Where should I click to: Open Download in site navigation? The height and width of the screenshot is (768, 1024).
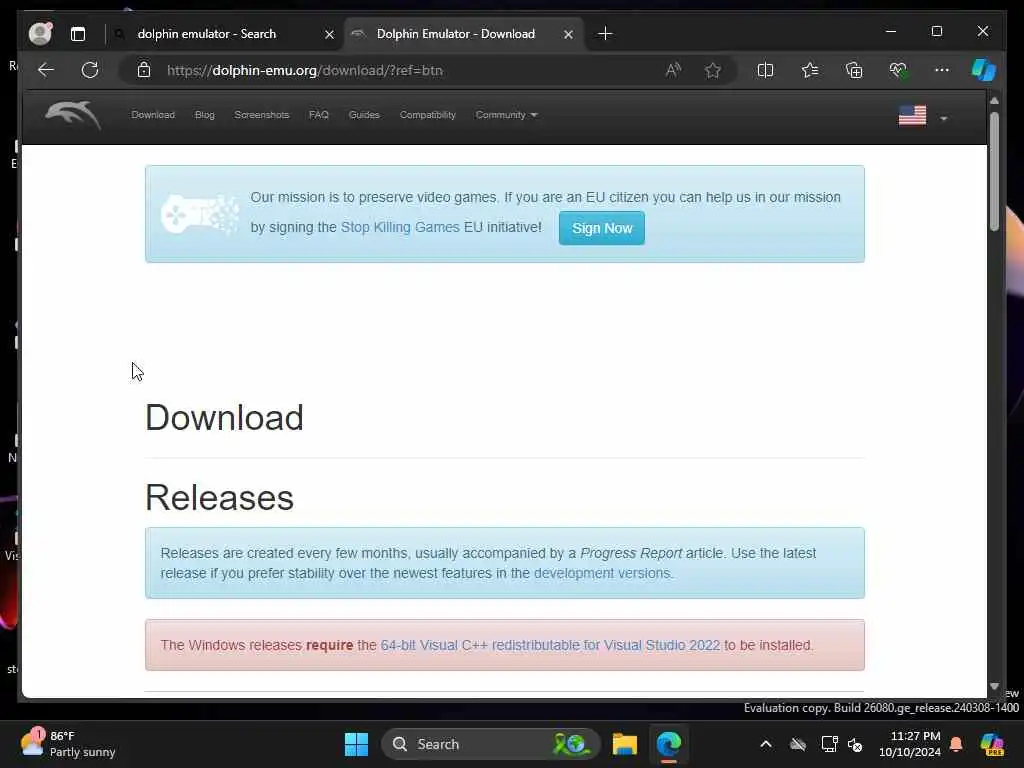point(153,115)
